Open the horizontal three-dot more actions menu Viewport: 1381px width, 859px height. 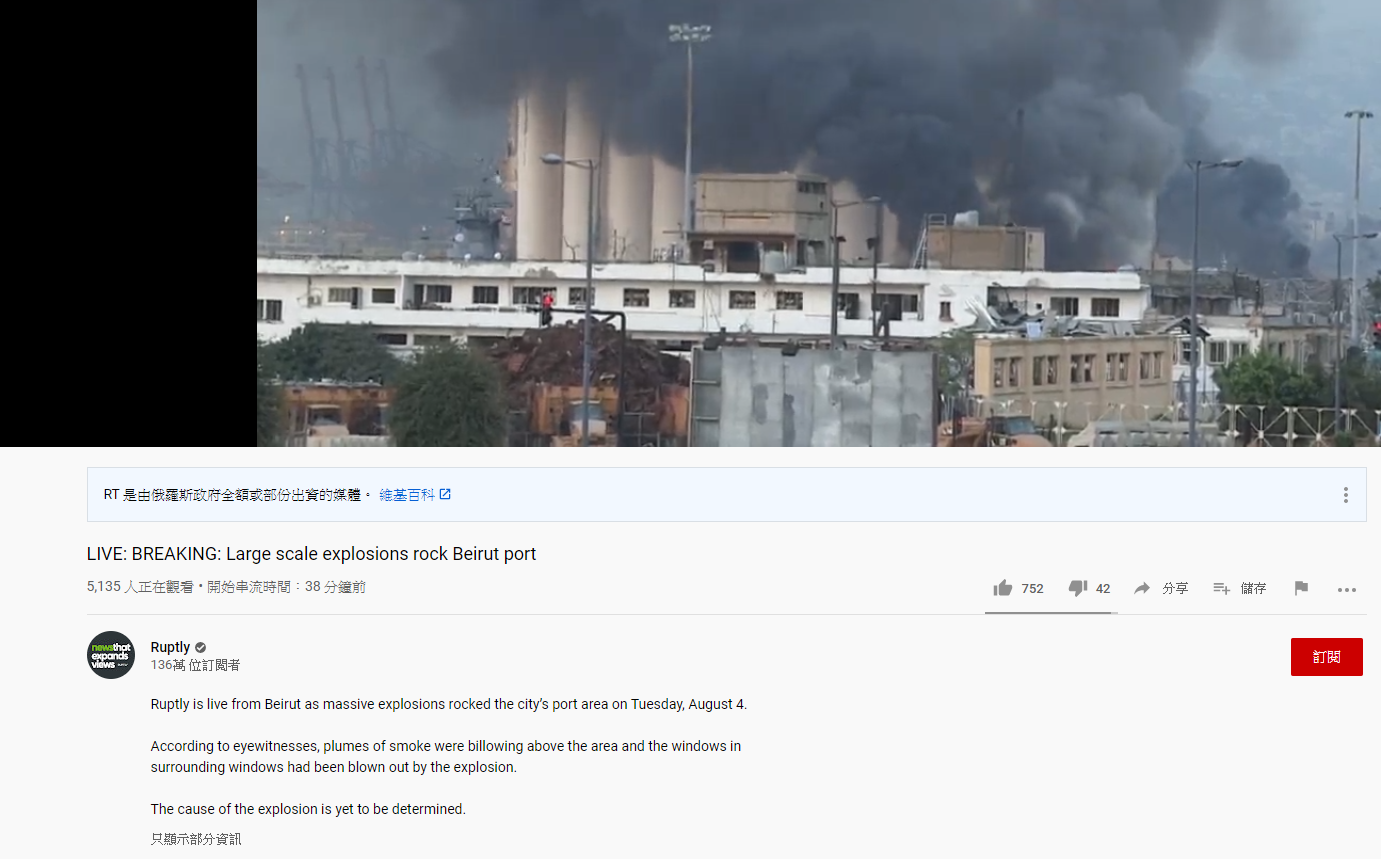coord(1347,590)
